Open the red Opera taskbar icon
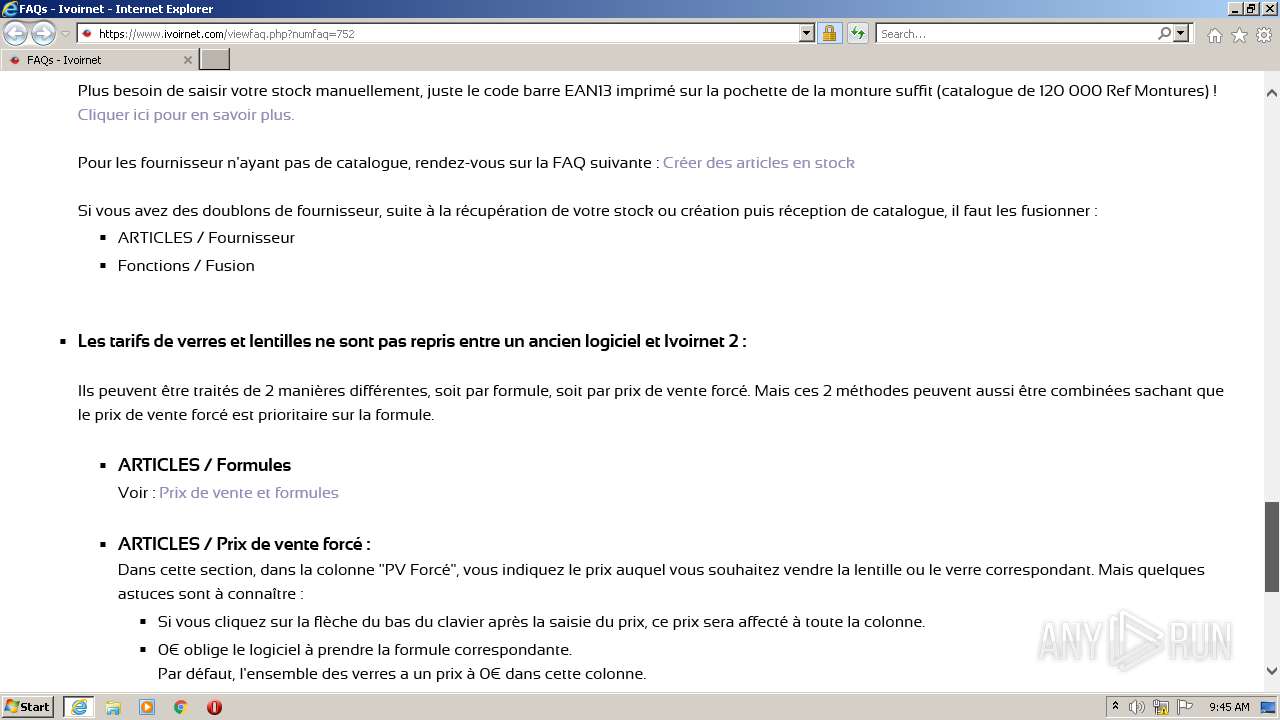Image resolution: width=1280 pixels, height=720 pixels. (214, 707)
